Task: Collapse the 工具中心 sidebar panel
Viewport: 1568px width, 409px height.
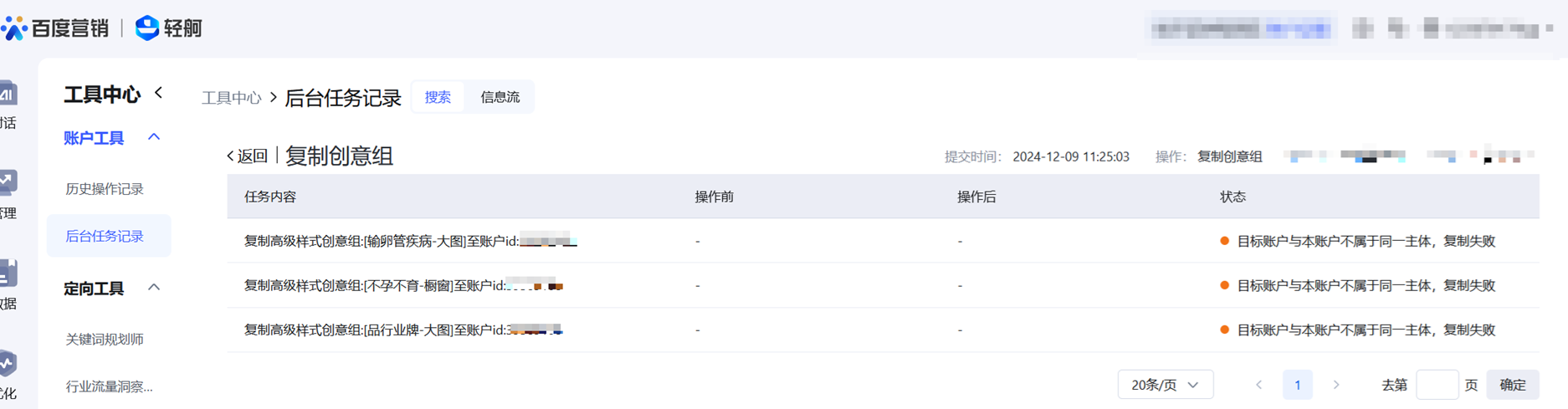Action: point(159,93)
